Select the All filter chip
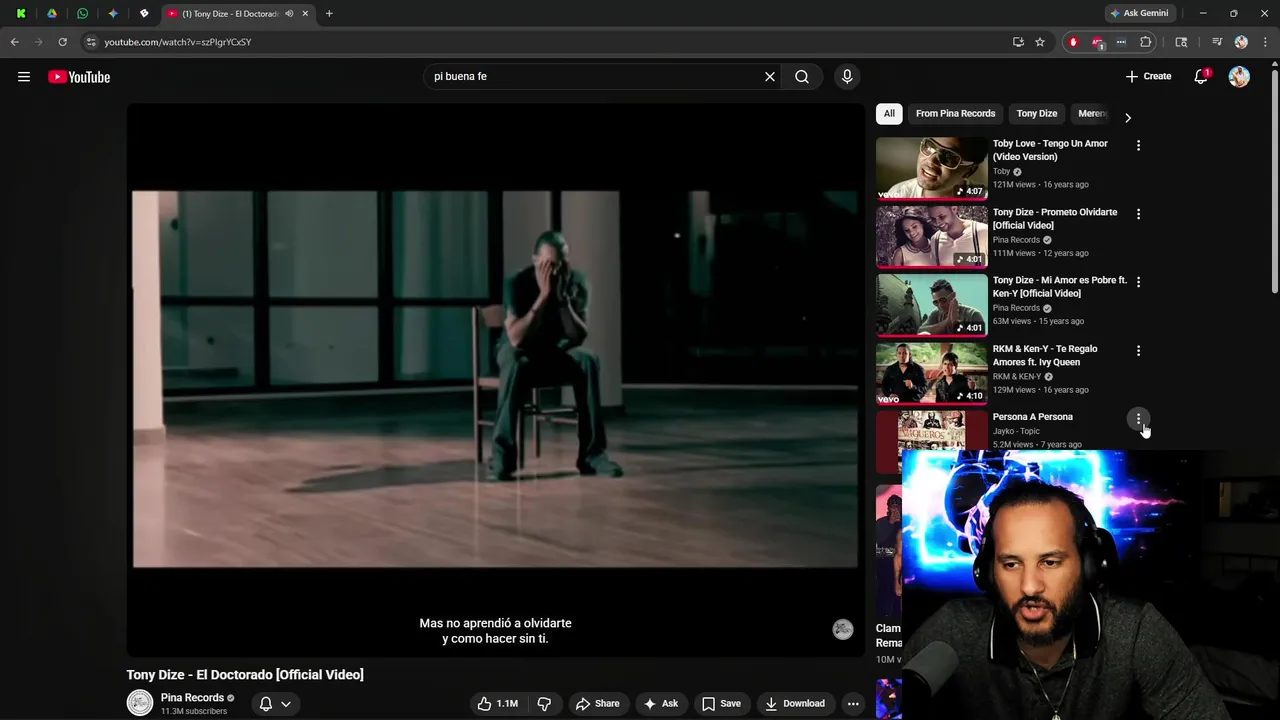 pyautogui.click(x=889, y=113)
